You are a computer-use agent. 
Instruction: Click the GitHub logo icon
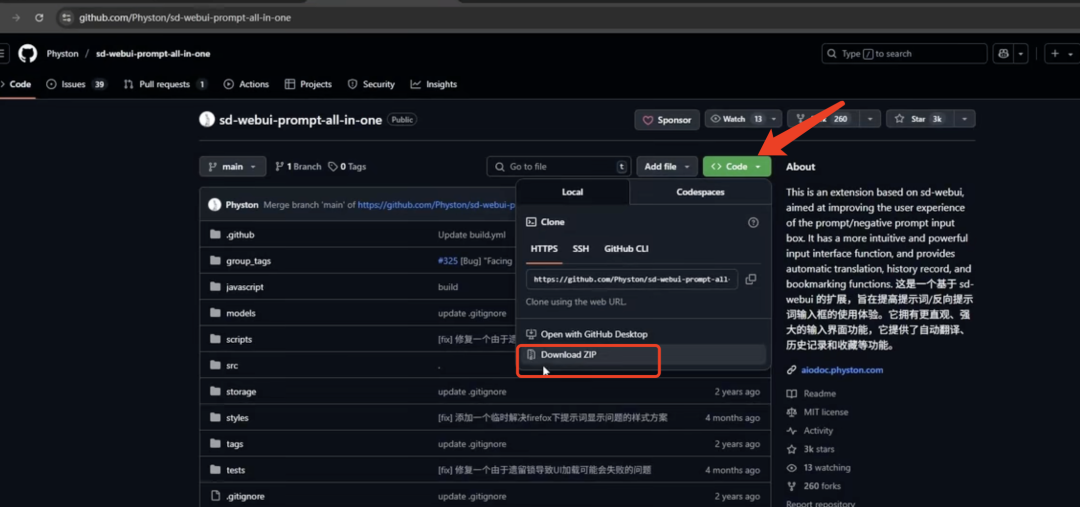(28, 54)
